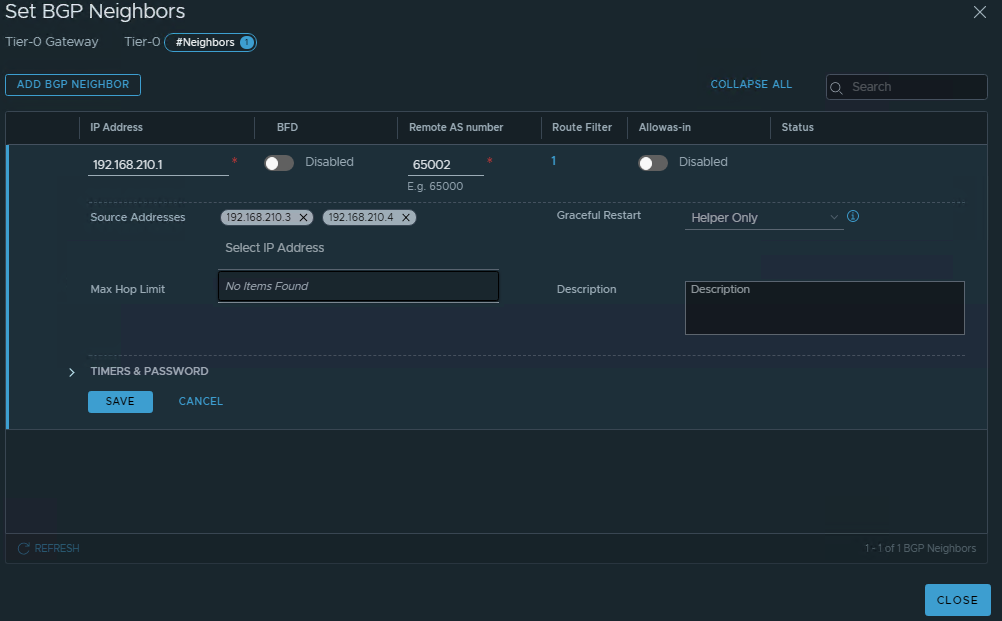
Task: Click the Refresh icon at bottom left
Action: [24, 548]
